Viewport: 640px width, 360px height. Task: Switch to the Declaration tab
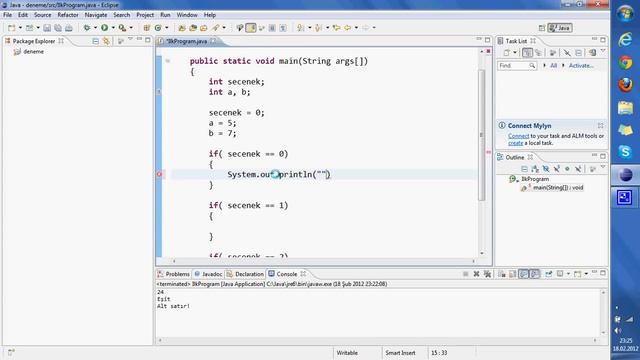tap(245, 274)
